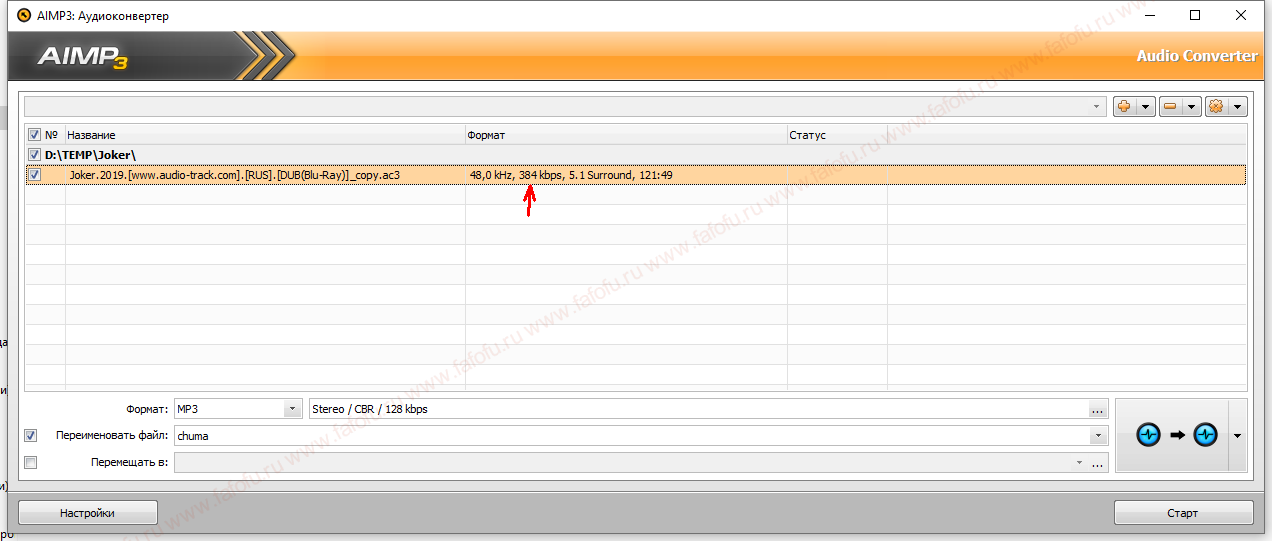Click the orange minus remove-files icon

click(x=1169, y=106)
